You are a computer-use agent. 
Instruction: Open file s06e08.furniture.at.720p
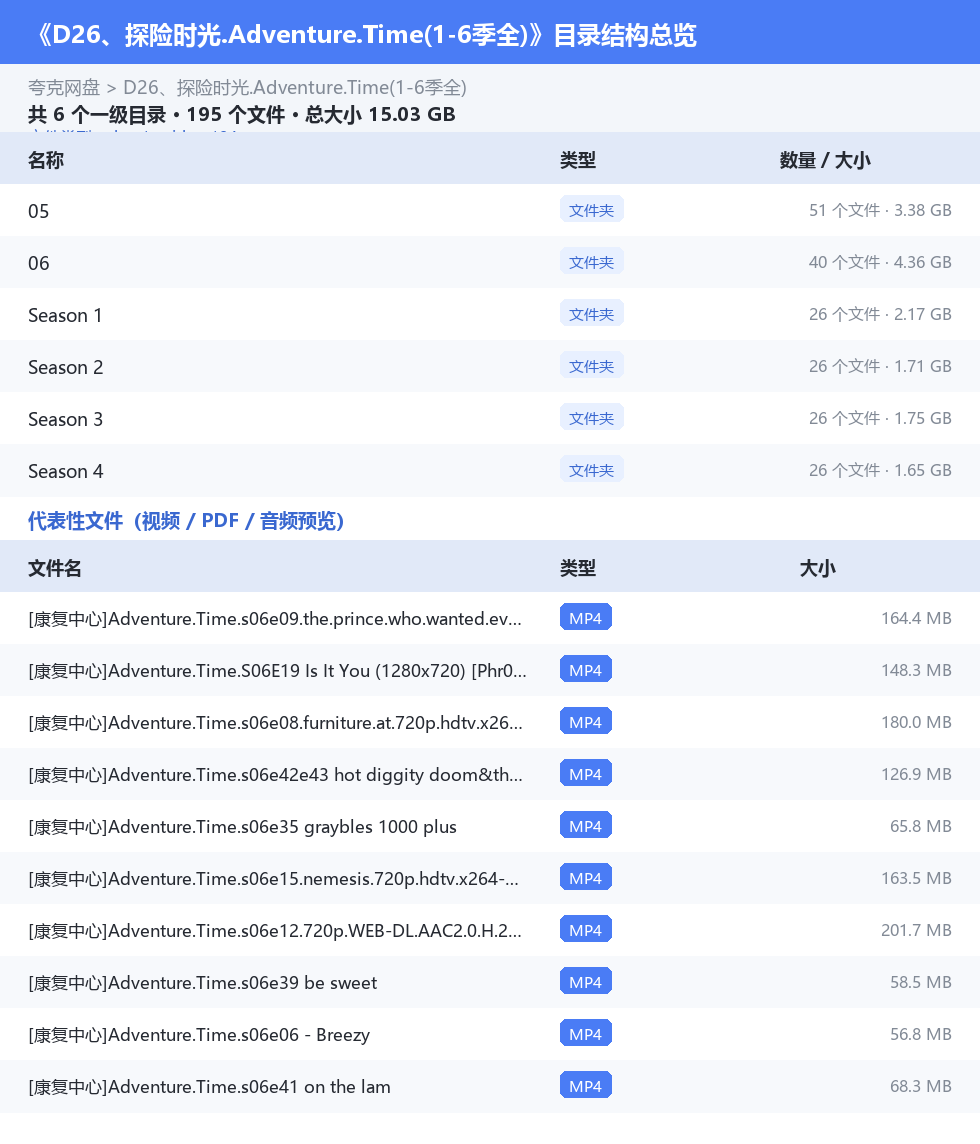(275, 723)
